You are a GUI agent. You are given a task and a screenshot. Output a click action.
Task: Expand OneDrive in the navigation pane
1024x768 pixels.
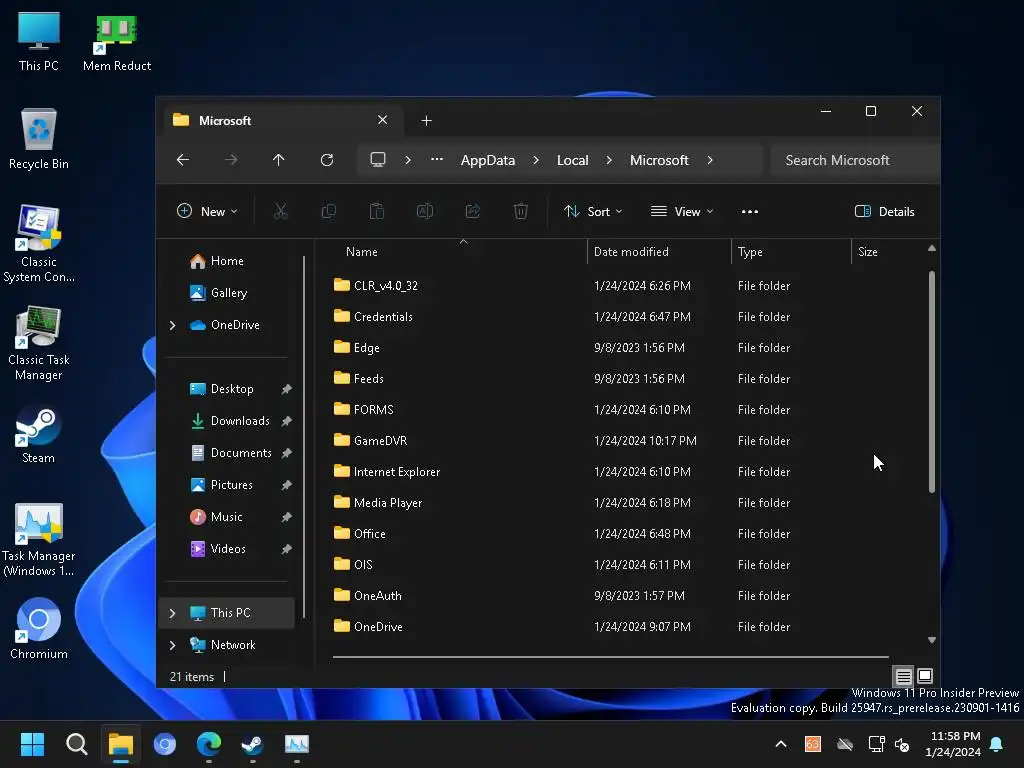[x=172, y=325]
